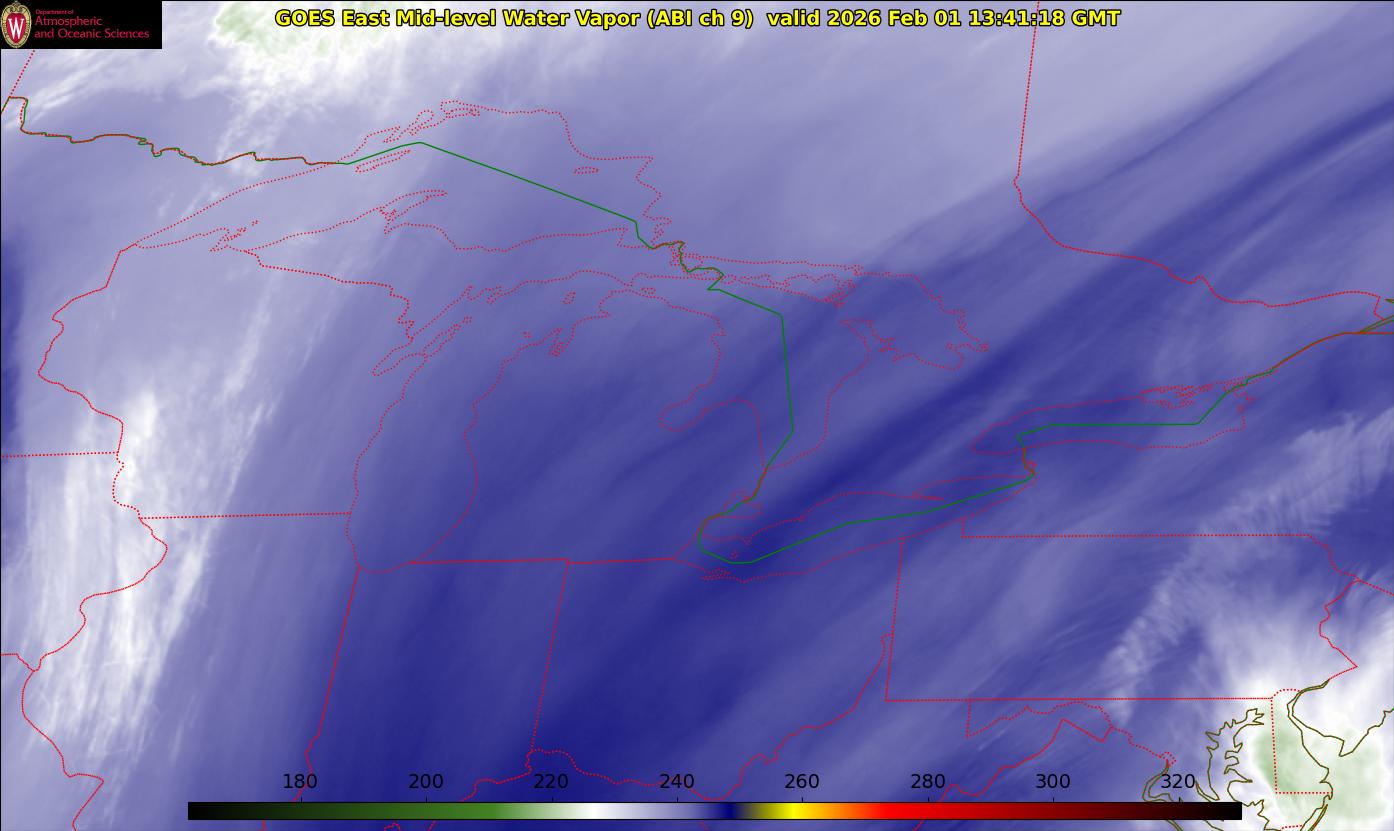Click the 13:41:18 GMT valid timestamp
Image resolution: width=1394 pixels, height=831 pixels.
point(1043,18)
